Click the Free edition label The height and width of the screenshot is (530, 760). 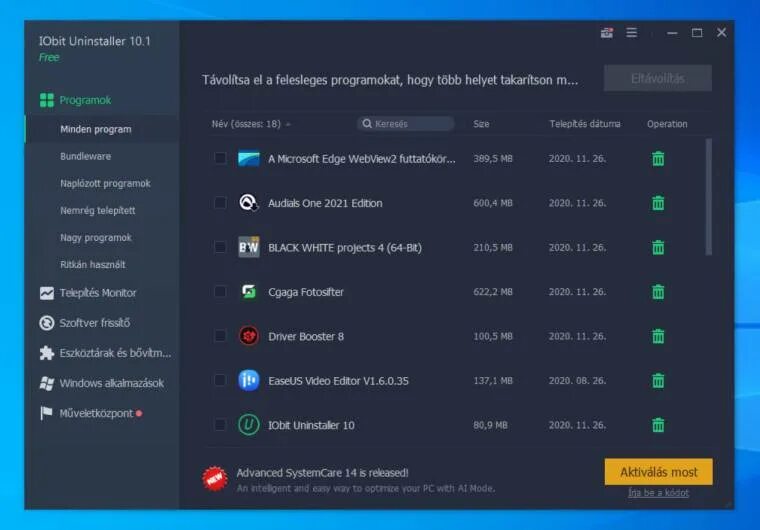click(49, 57)
